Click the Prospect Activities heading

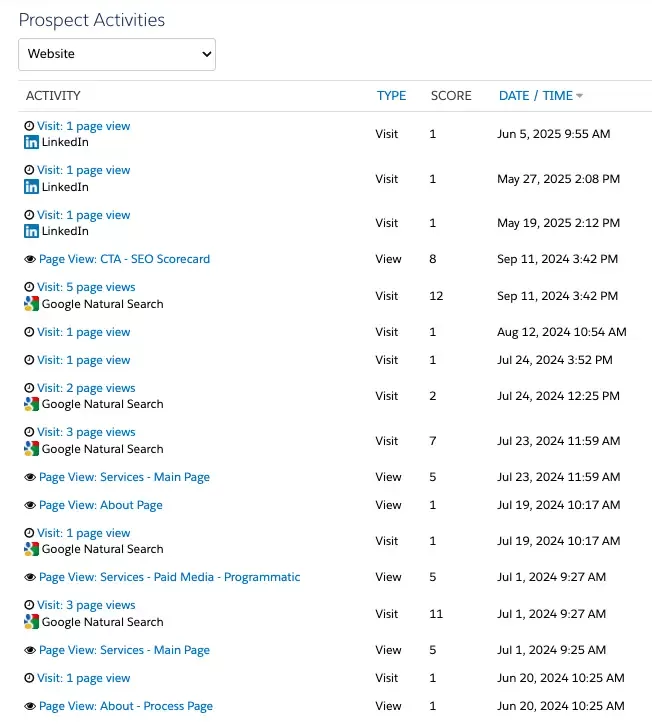coord(92,20)
